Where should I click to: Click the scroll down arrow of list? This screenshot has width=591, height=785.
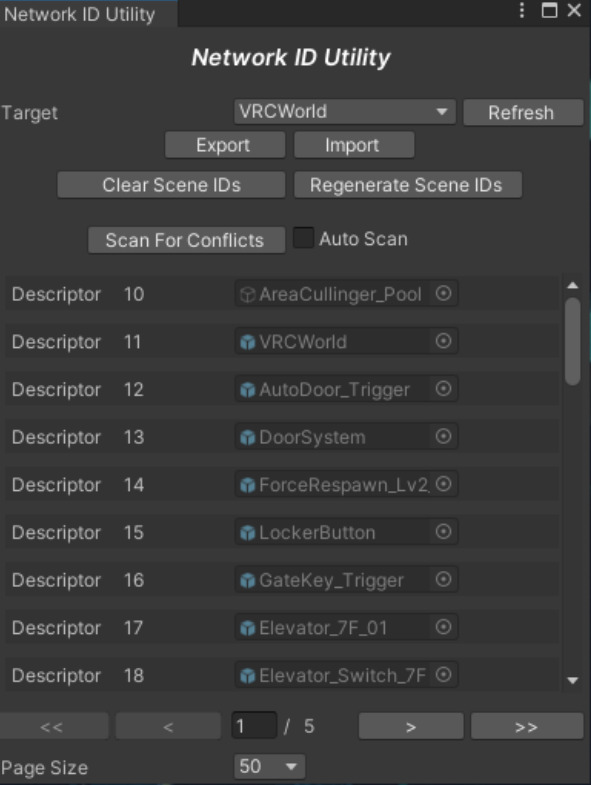click(x=572, y=680)
